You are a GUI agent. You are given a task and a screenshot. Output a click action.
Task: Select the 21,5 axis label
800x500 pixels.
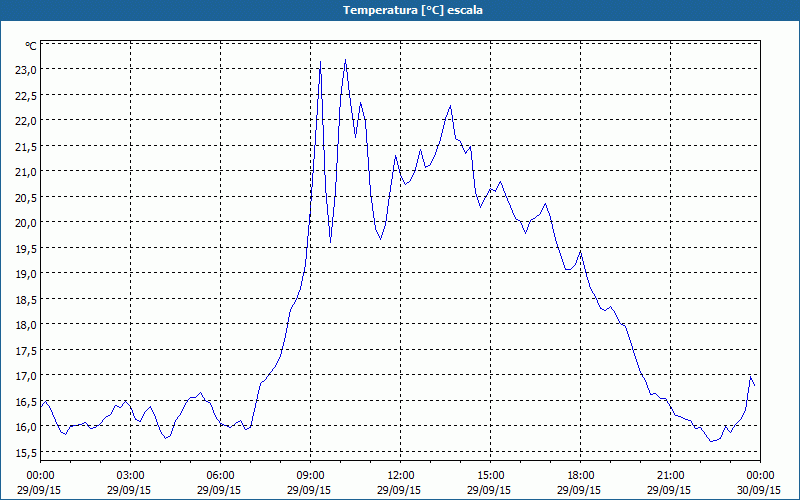(x=26, y=146)
